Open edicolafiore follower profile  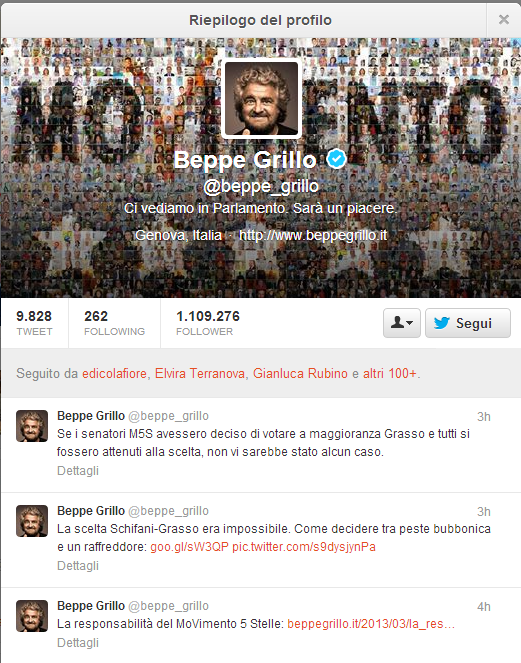pos(114,373)
